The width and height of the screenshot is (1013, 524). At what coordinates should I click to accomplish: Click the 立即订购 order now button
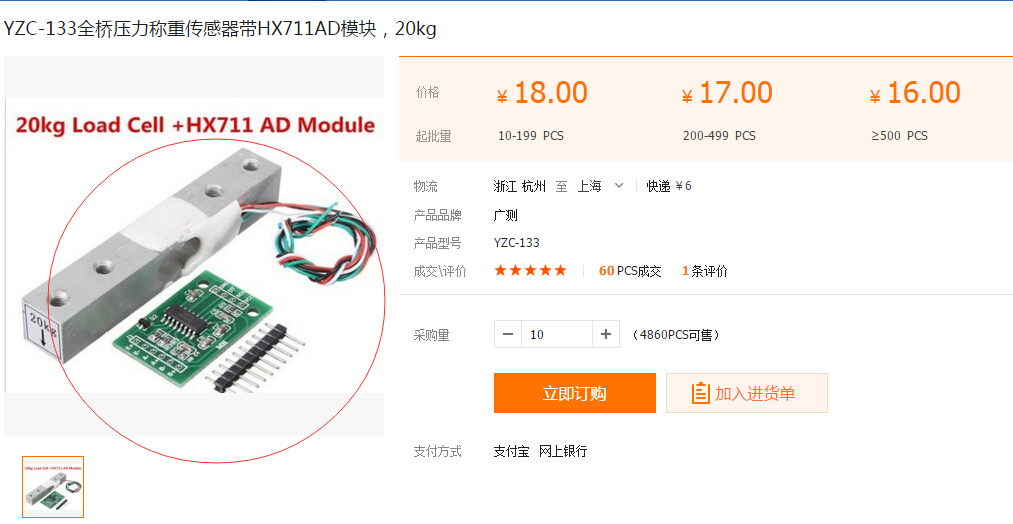click(574, 393)
